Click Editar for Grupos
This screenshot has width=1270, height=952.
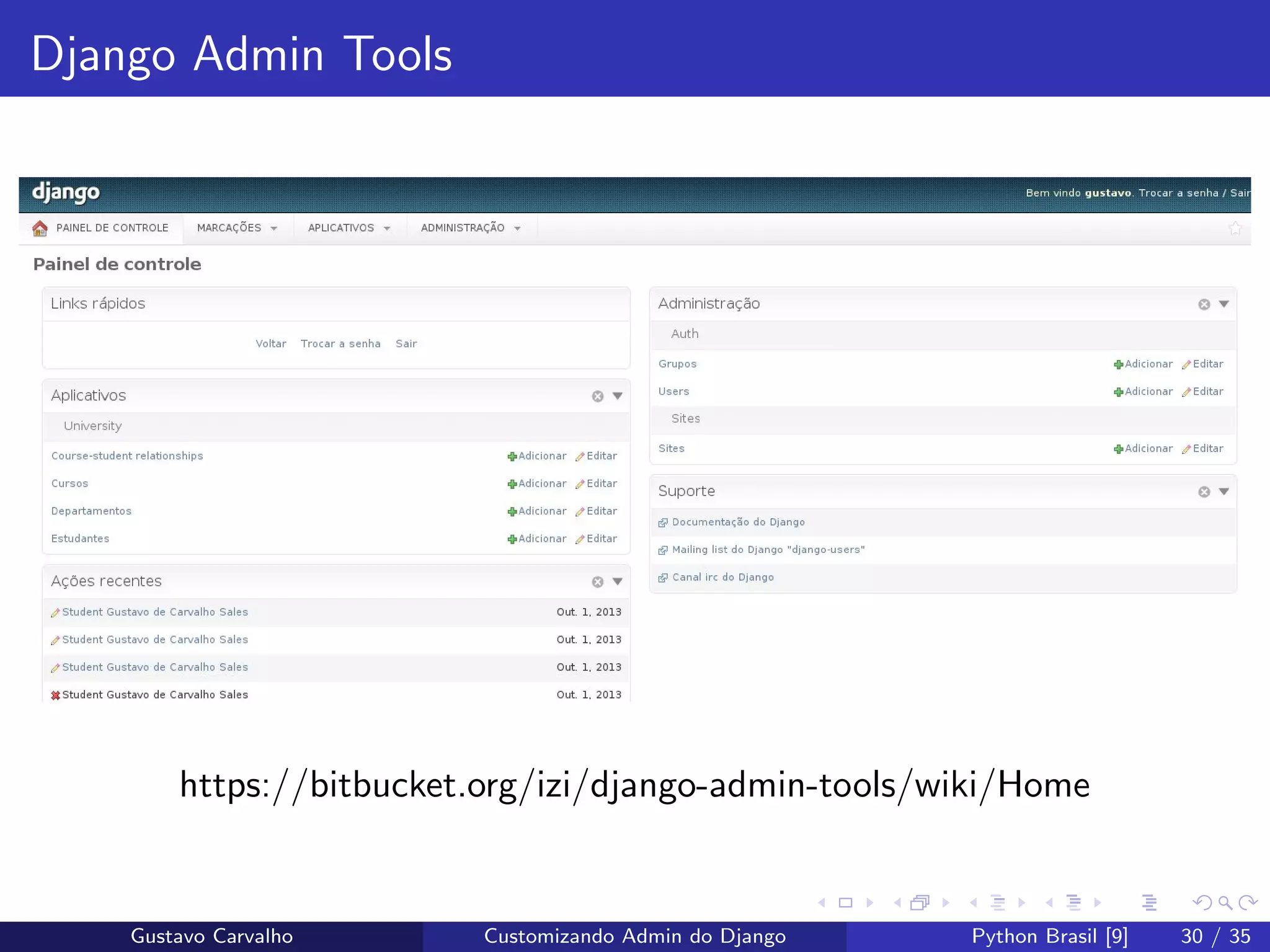pyautogui.click(x=1203, y=364)
